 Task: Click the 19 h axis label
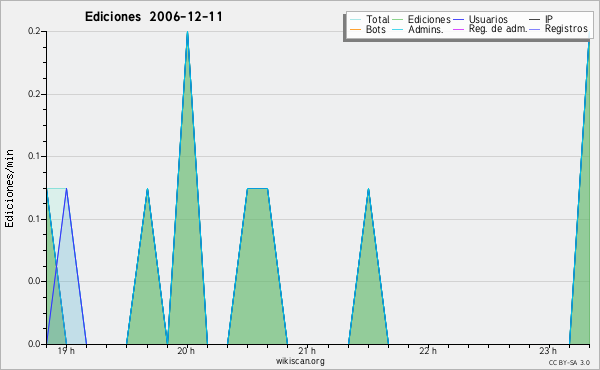[66, 351]
